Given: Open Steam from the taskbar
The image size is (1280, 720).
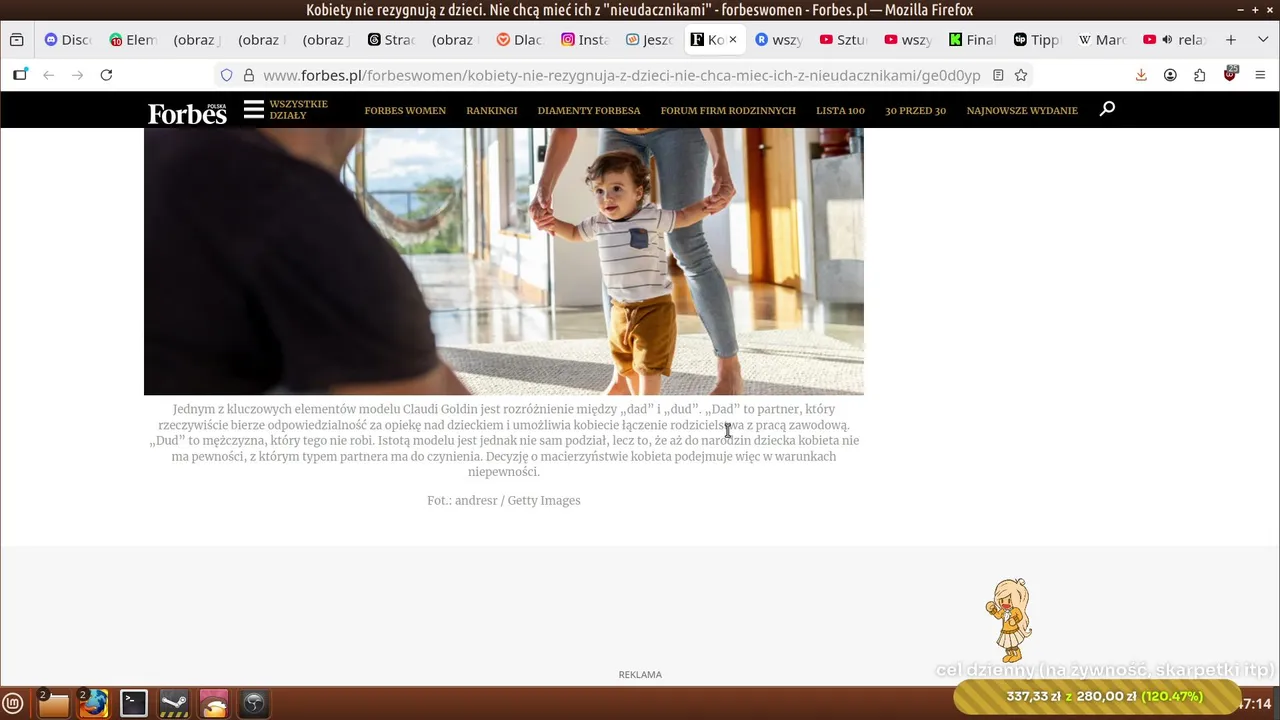Looking at the screenshot, I should (174, 703).
